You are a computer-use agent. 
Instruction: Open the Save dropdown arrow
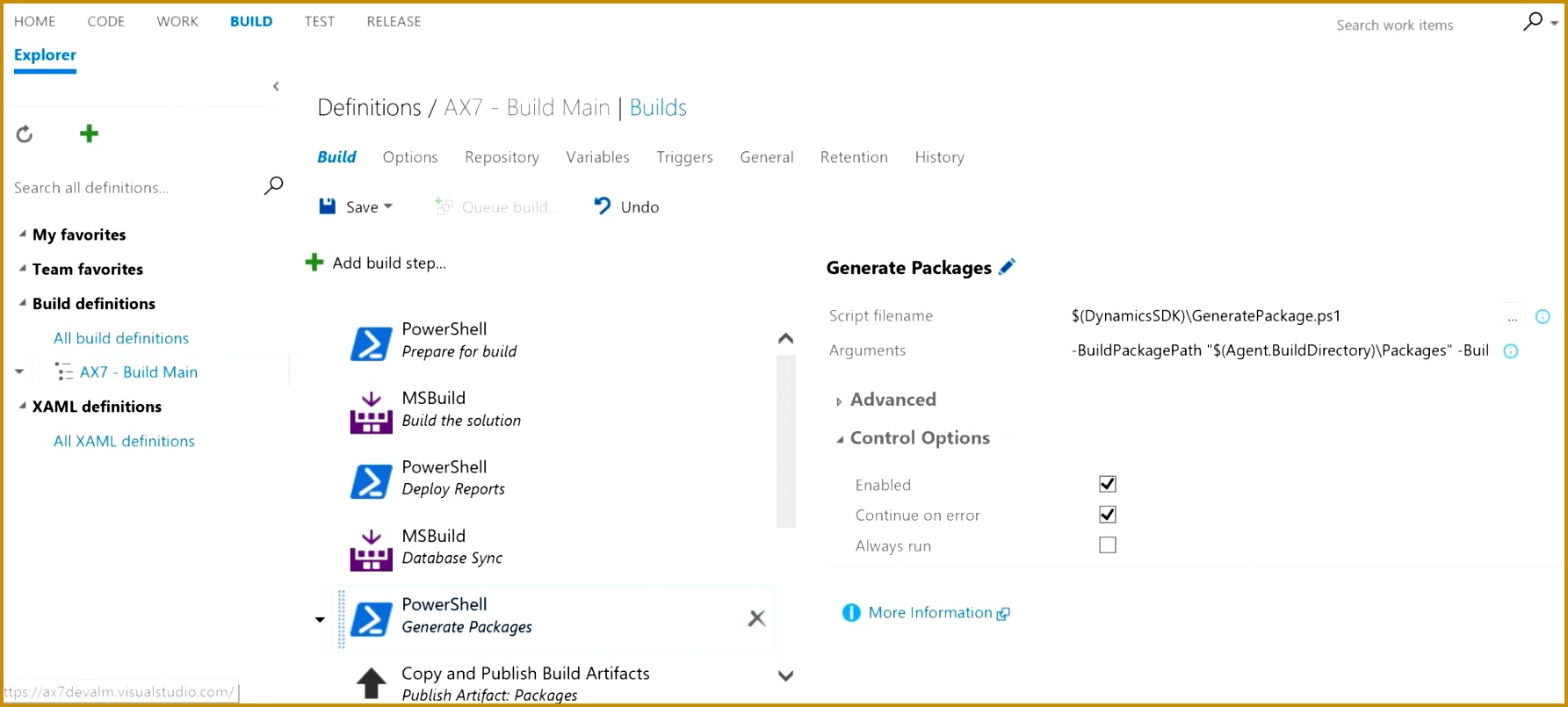point(388,206)
